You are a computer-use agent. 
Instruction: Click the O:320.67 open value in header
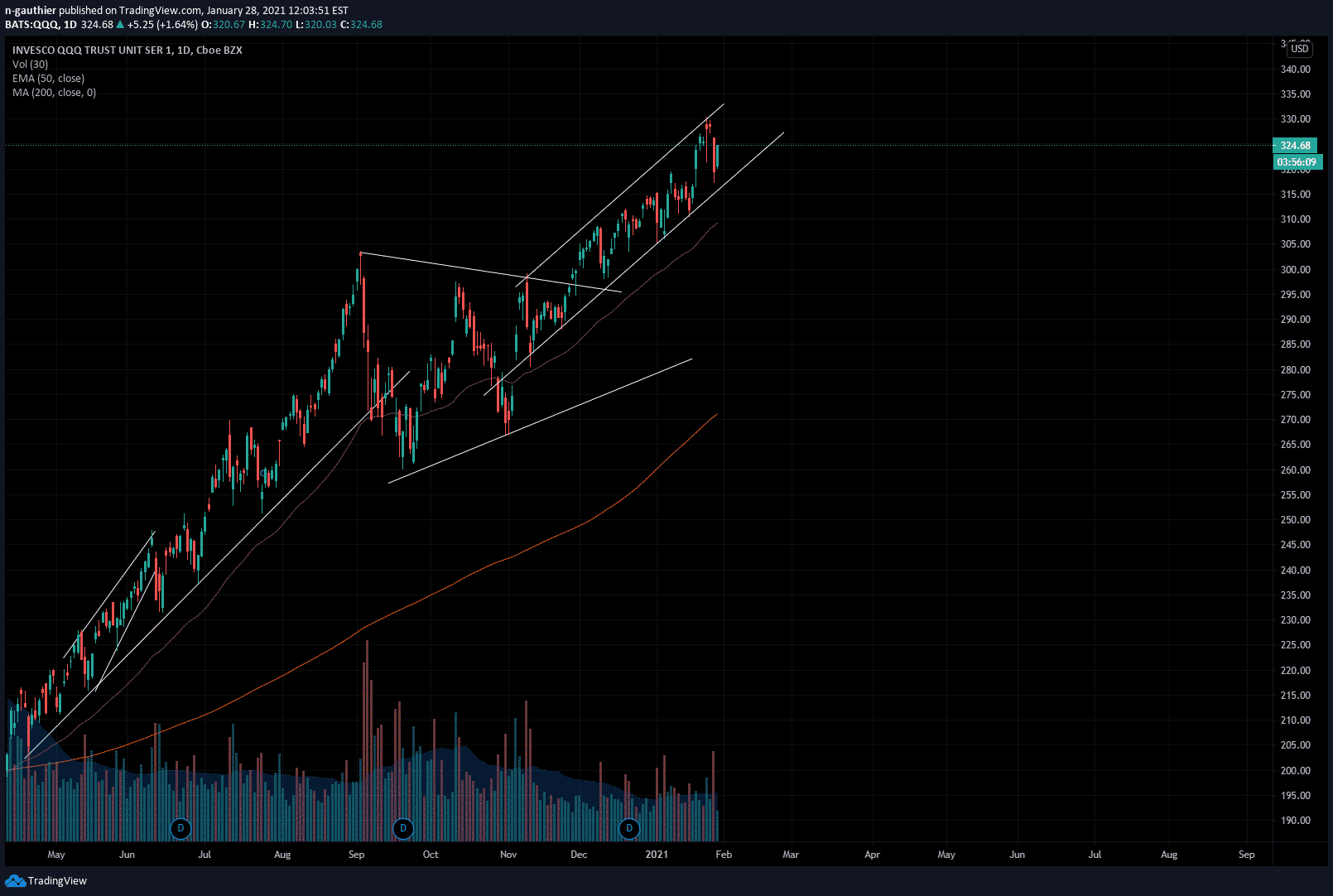point(224,25)
